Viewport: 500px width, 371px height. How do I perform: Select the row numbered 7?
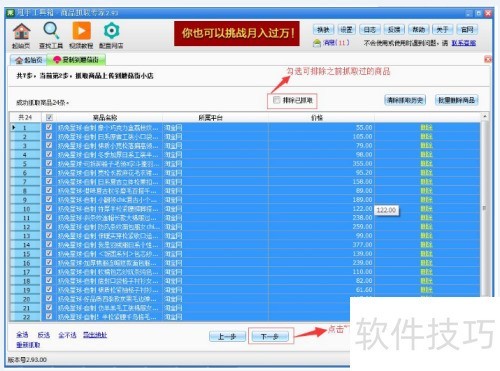[x=25, y=182]
